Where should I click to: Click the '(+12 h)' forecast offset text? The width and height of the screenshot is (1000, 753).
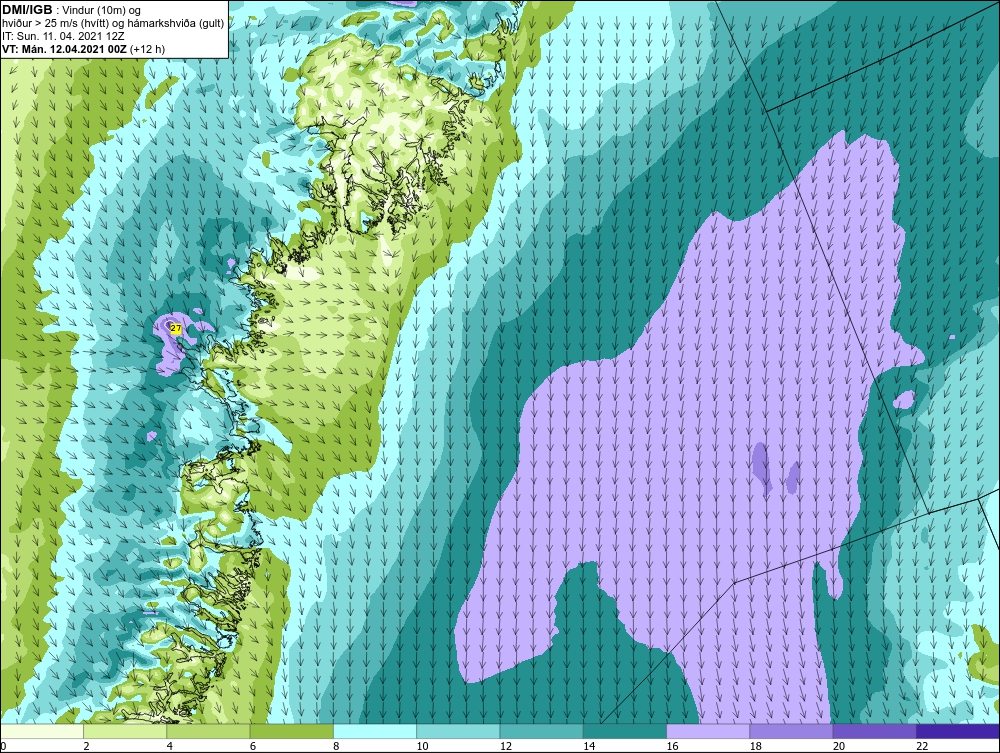(x=147, y=48)
